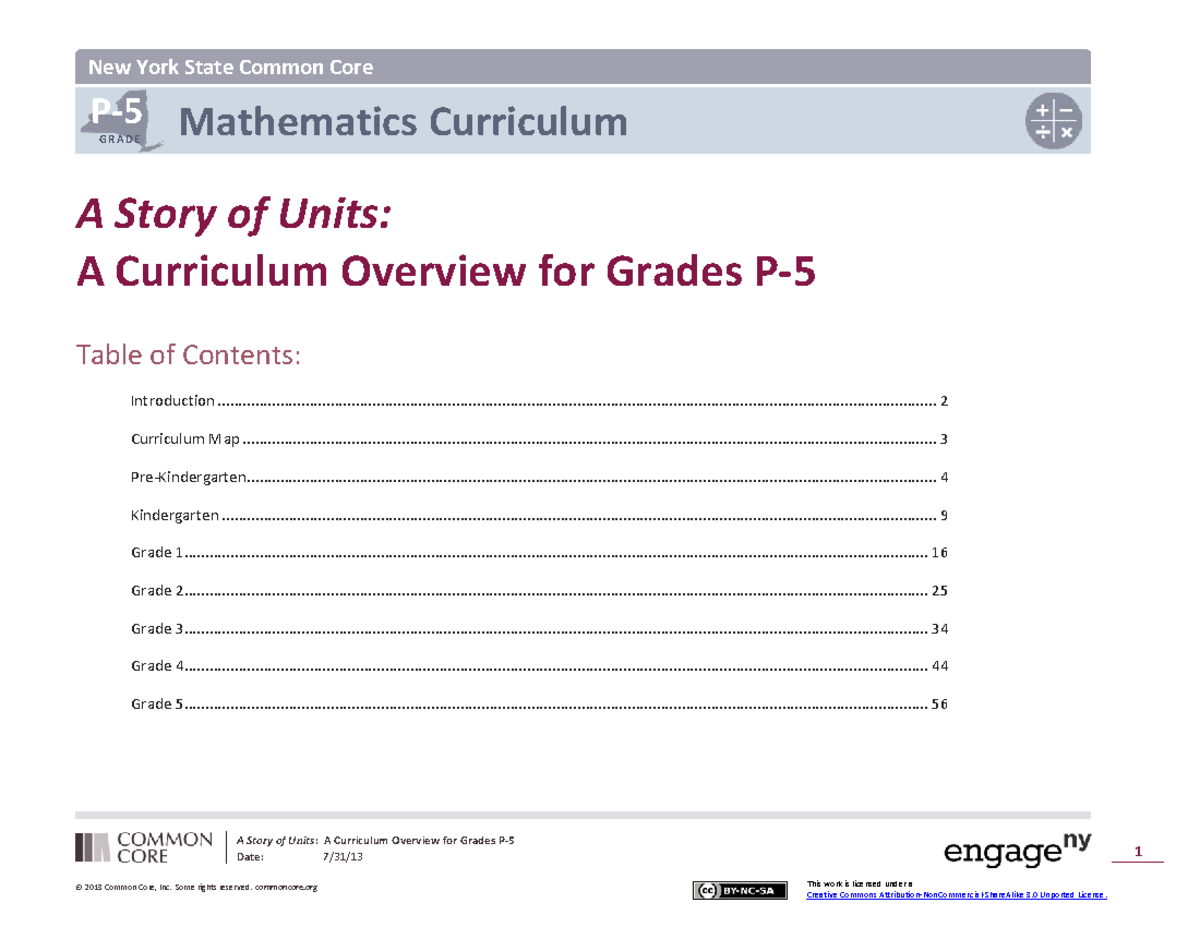Image resolution: width=1200 pixels, height=927 pixels.
Task: Open the Kindergarten entry in the contents
Action: pos(174,515)
